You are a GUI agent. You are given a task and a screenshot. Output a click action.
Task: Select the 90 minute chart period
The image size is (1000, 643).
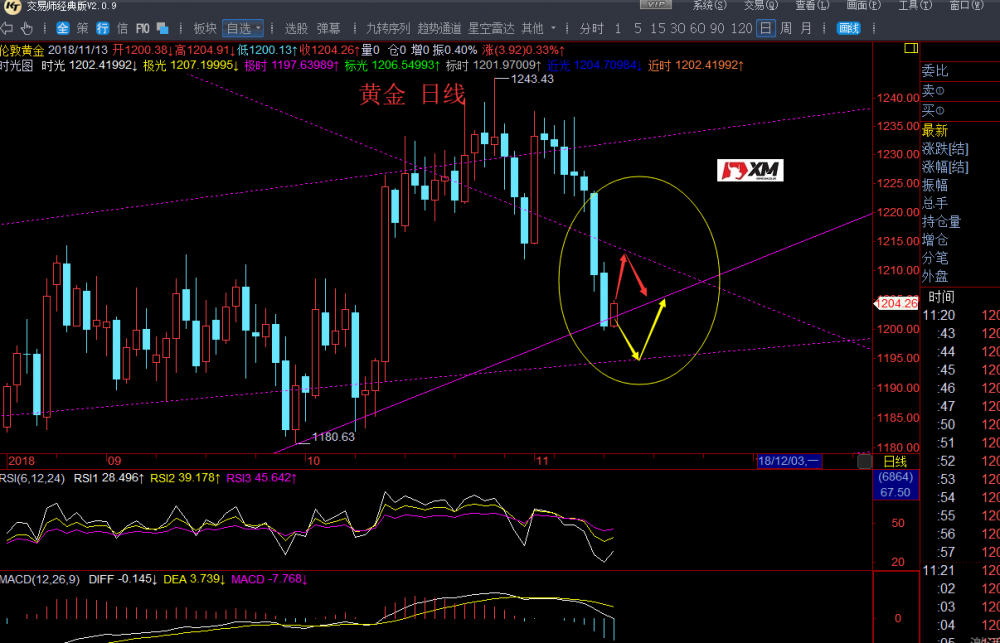(x=717, y=28)
